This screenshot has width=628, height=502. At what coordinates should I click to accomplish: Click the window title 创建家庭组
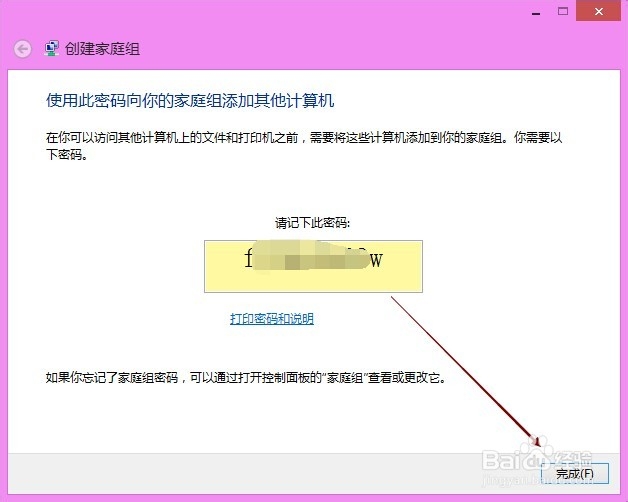(x=102, y=49)
